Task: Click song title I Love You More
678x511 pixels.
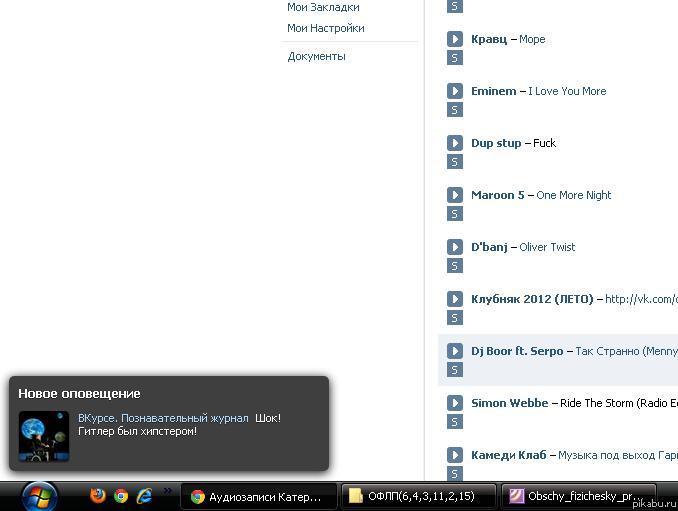Action: point(567,91)
